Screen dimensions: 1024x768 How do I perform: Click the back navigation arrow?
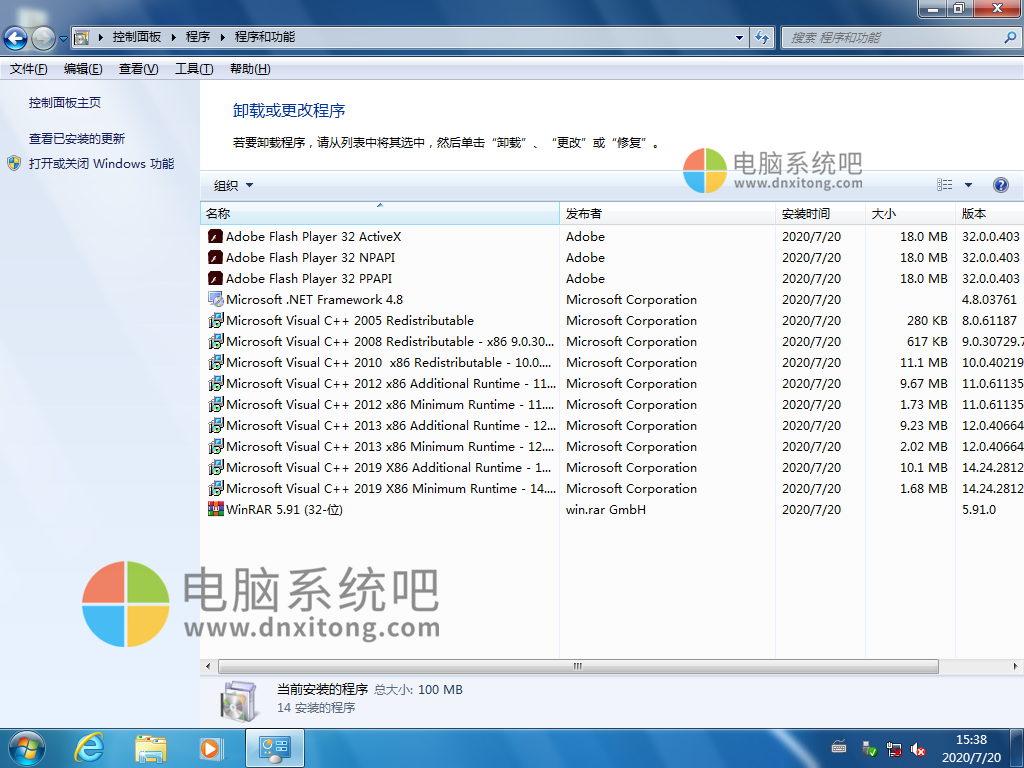click(14, 39)
